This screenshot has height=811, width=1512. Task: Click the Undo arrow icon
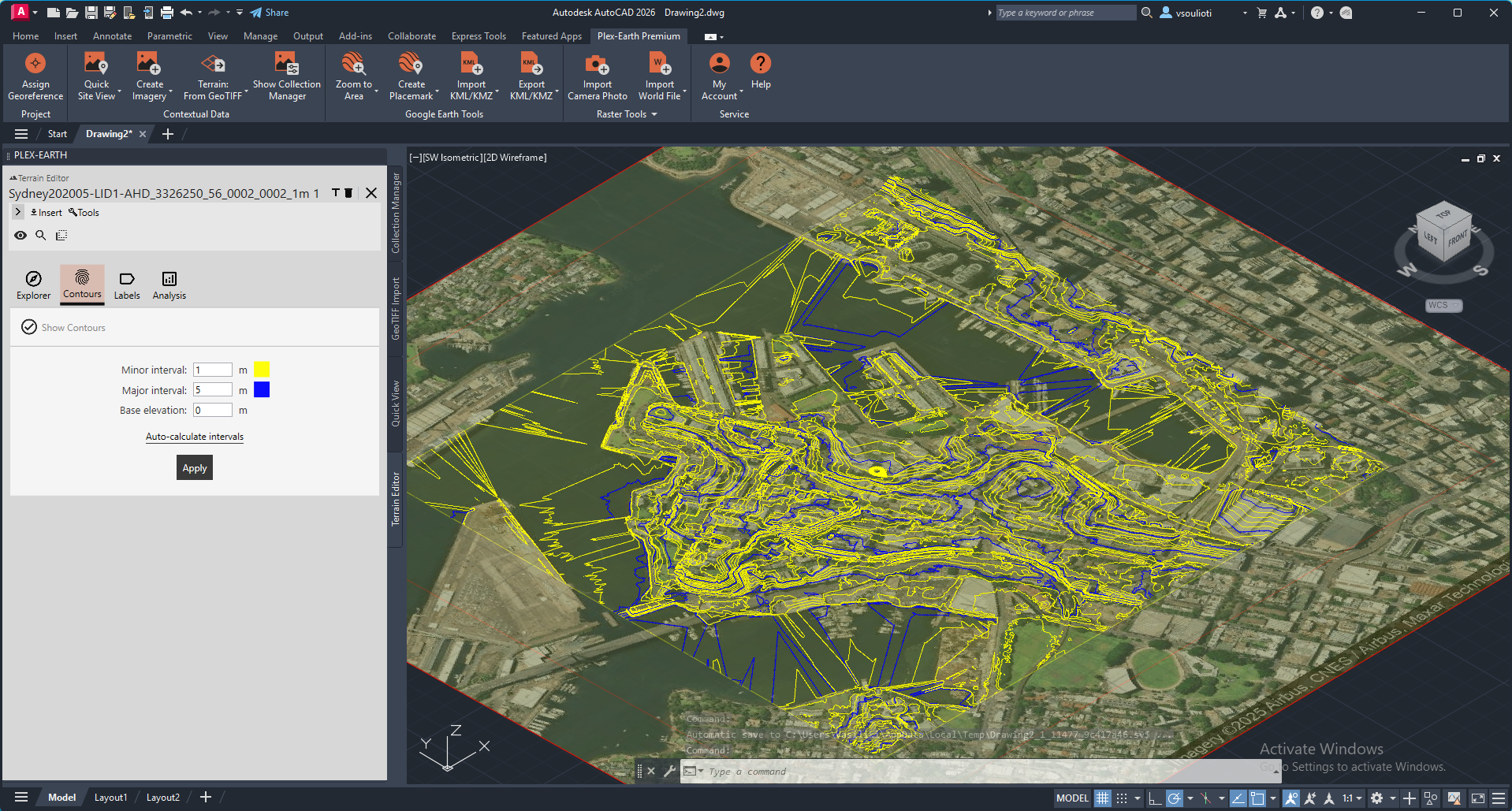point(186,13)
